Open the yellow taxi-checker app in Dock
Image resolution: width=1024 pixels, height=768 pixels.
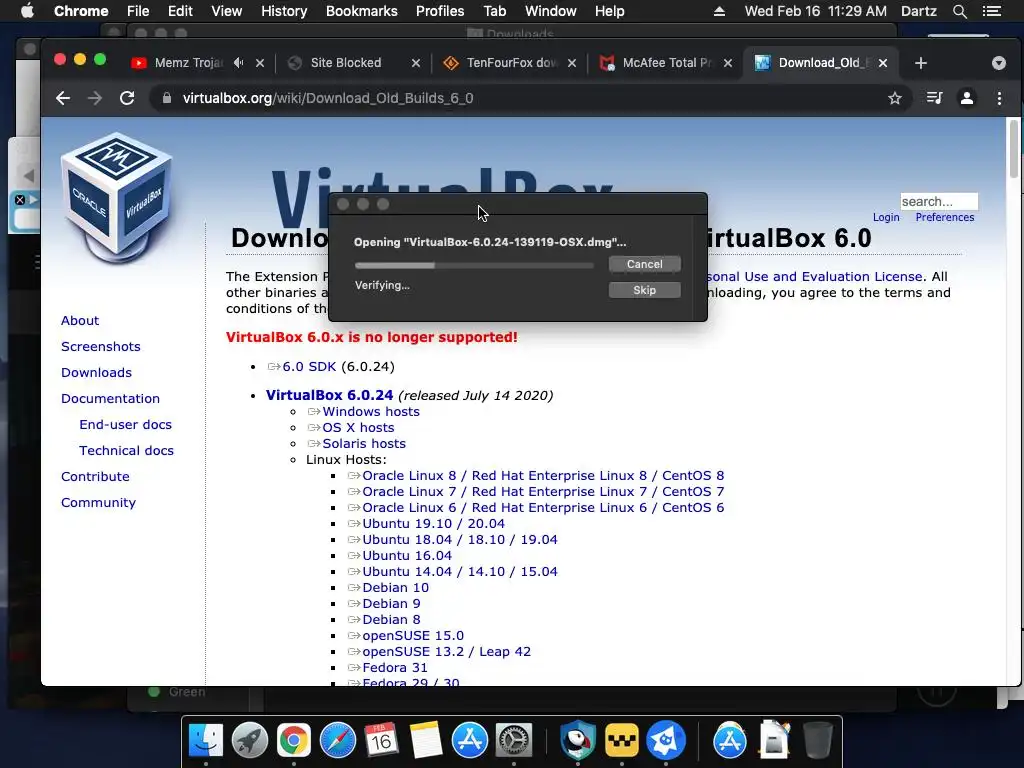pos(622,741)
